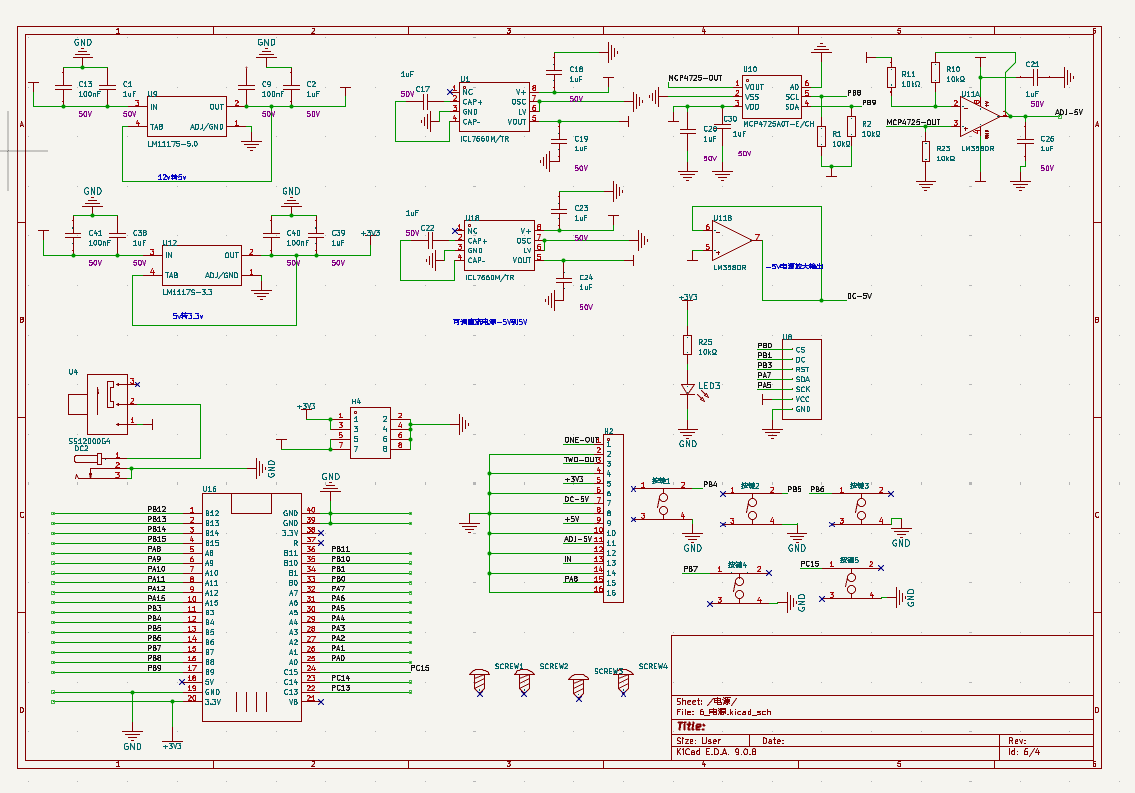The image size is (1135, 793).
Task: Select the U12 LM1117S-3.3 regulator body
Action: [x=202, y=266]
